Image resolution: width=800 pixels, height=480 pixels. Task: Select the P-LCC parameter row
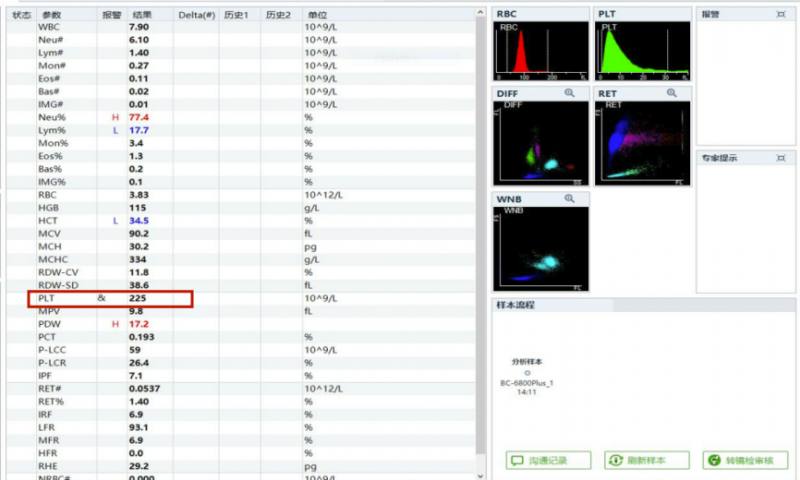click(x=241, y=350)
